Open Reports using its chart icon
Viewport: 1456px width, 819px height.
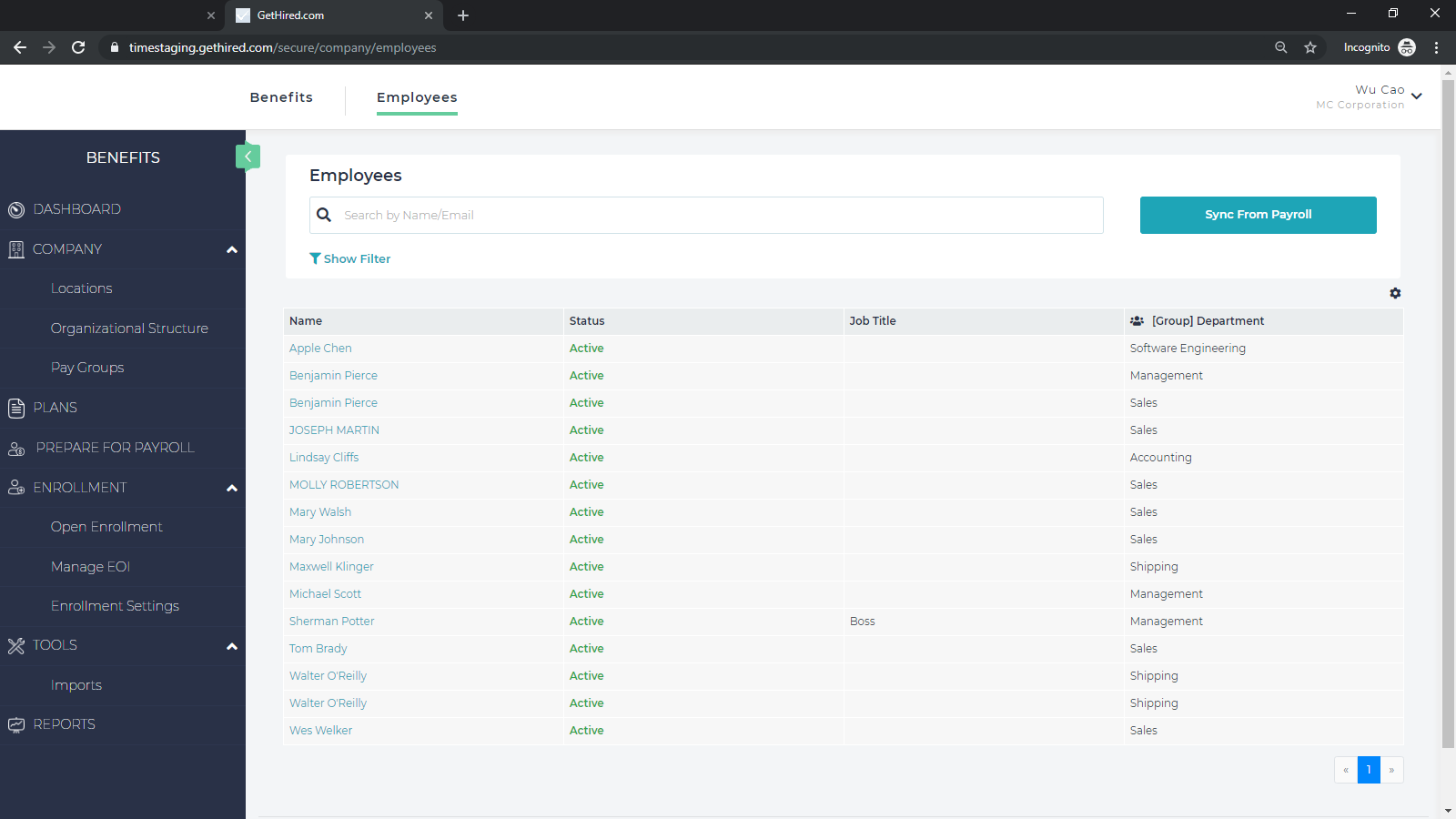coord(15,724)
